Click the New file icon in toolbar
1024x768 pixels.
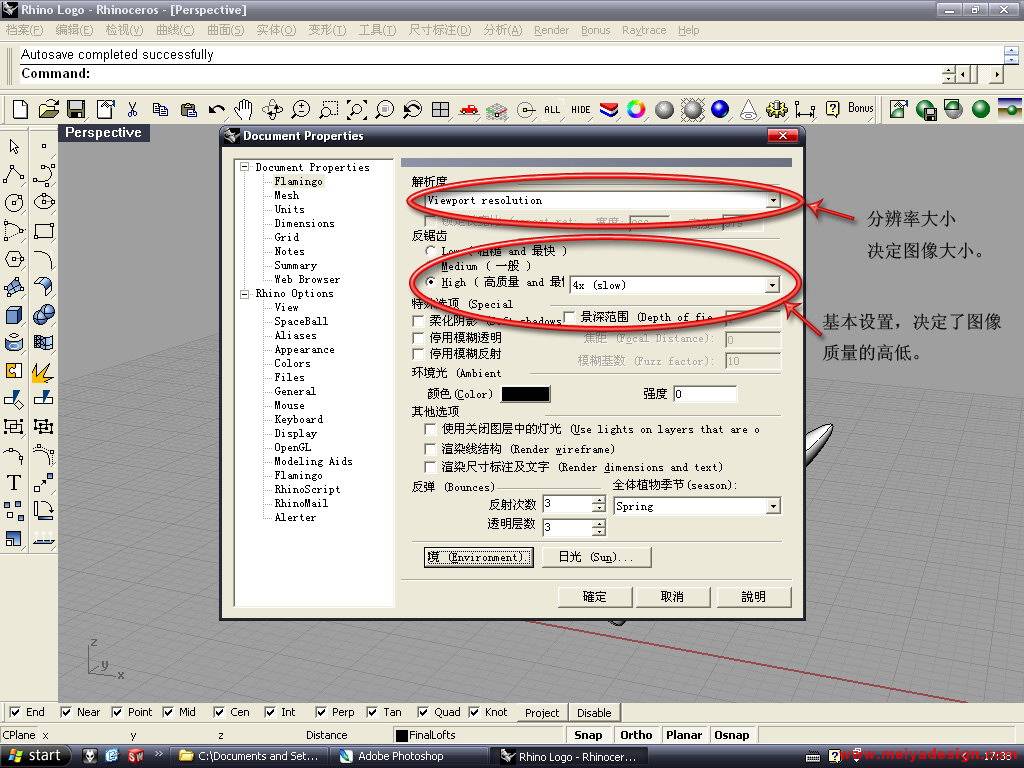tap(20, 109)
